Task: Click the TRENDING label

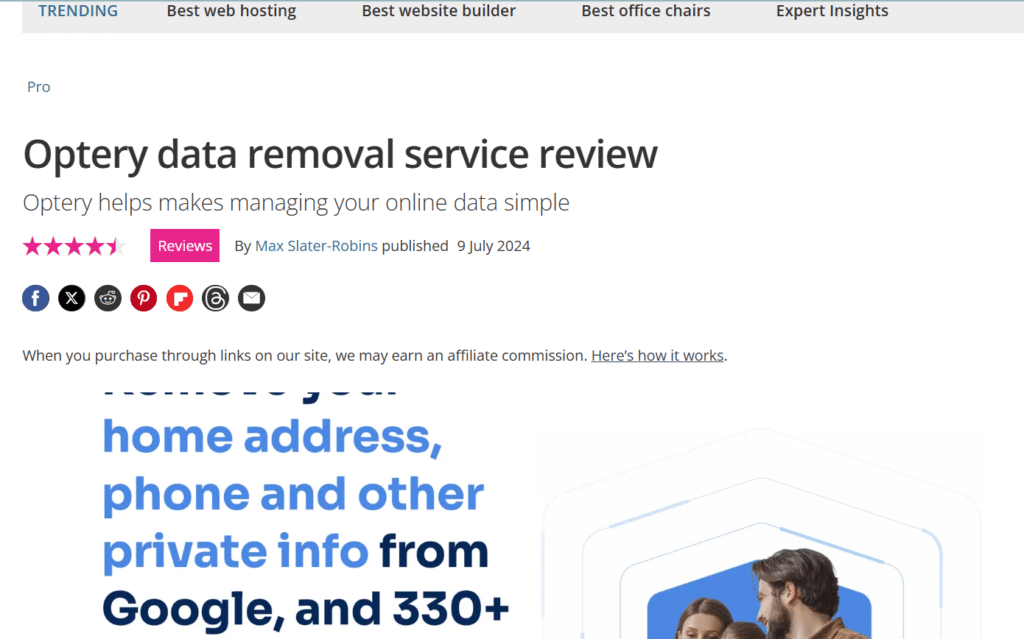Action: pos(78,11)
